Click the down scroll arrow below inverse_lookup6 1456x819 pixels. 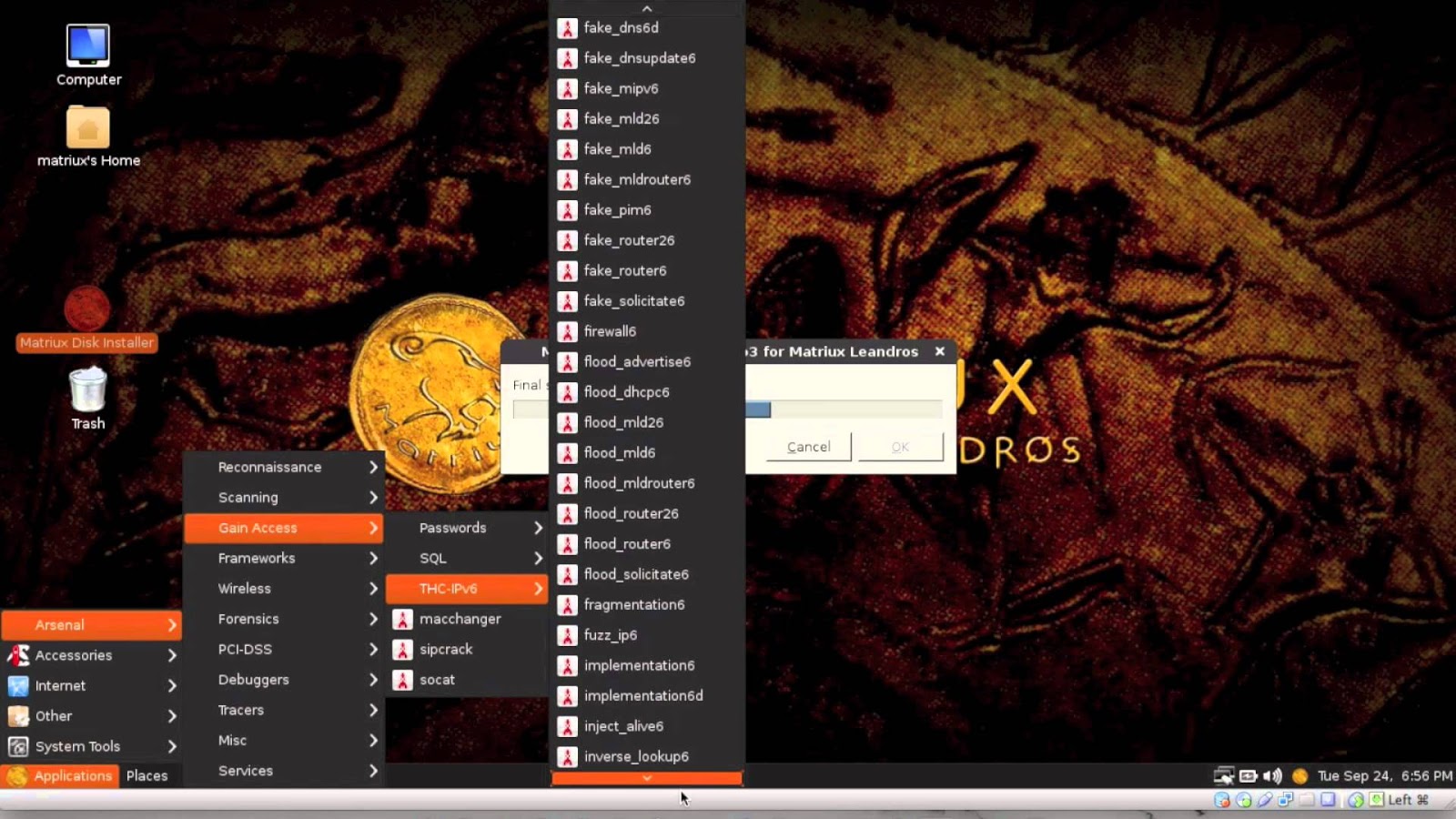tap(646, 777)
